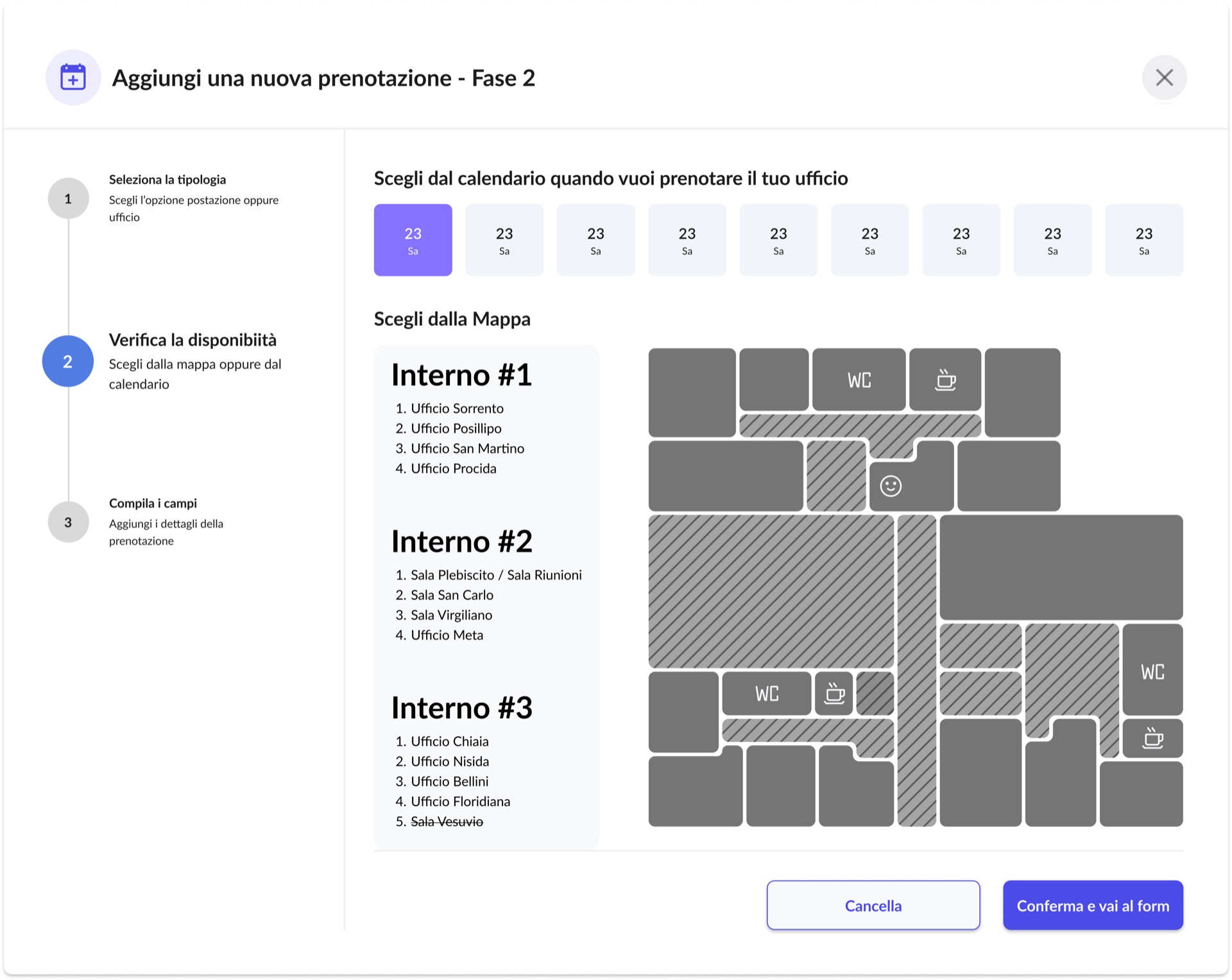Click Conferma e vai al form
The width and height of the screenshot is (1232, 980).
click(1092, 905)
